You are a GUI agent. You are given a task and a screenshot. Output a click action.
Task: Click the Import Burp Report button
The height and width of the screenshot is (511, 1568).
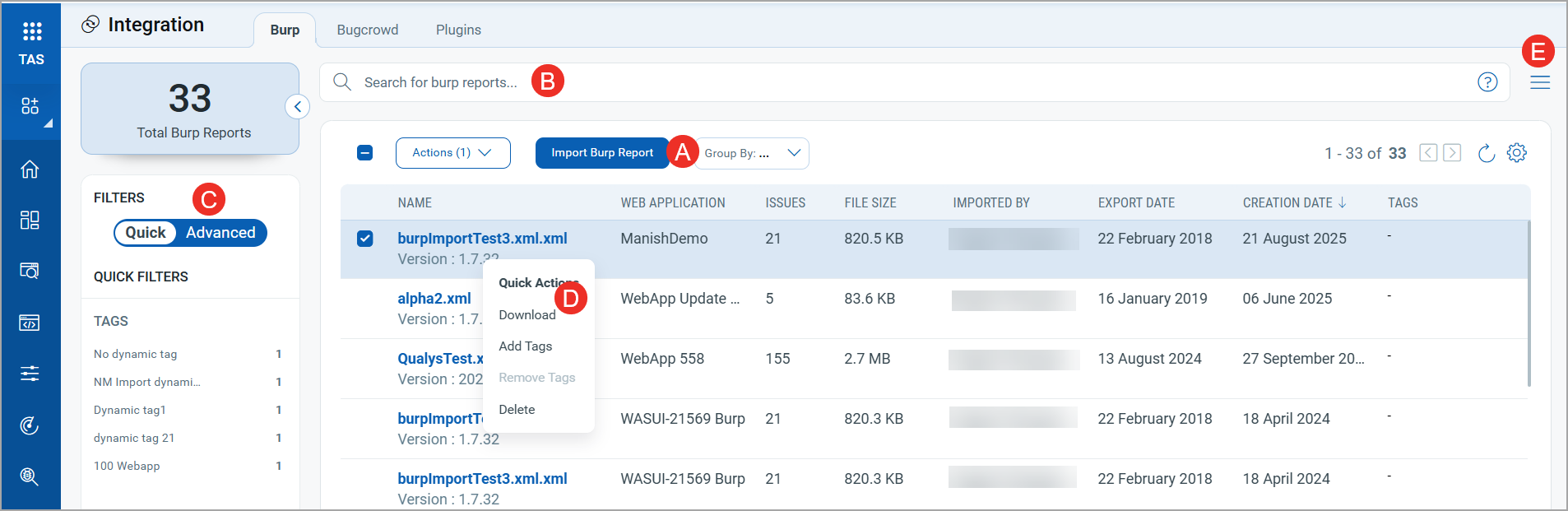[x=601, y=153]
